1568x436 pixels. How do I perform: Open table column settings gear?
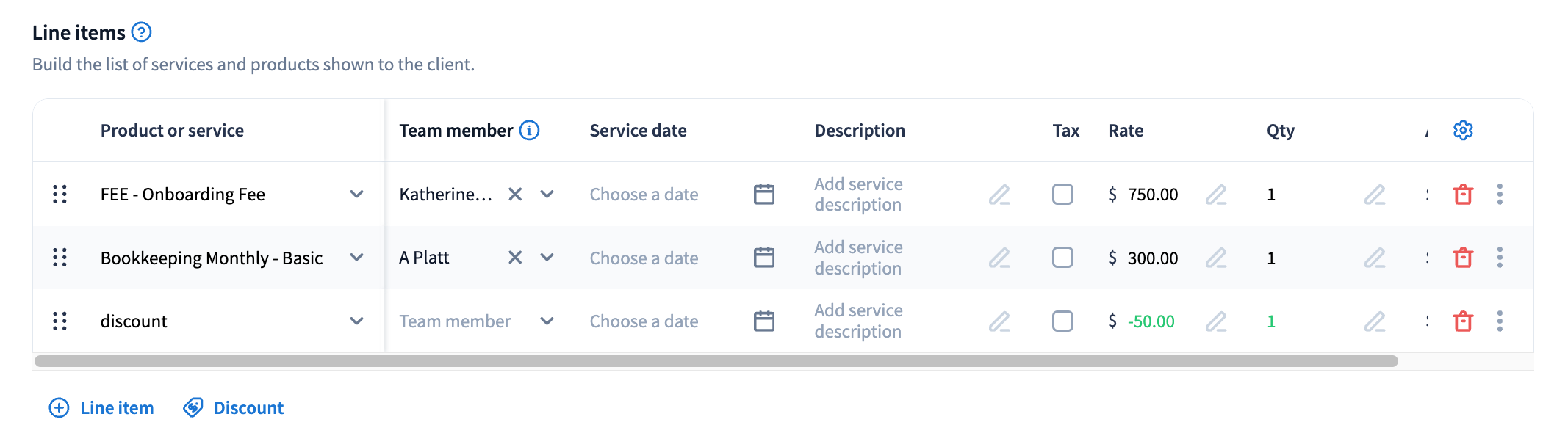(1463, 131)
